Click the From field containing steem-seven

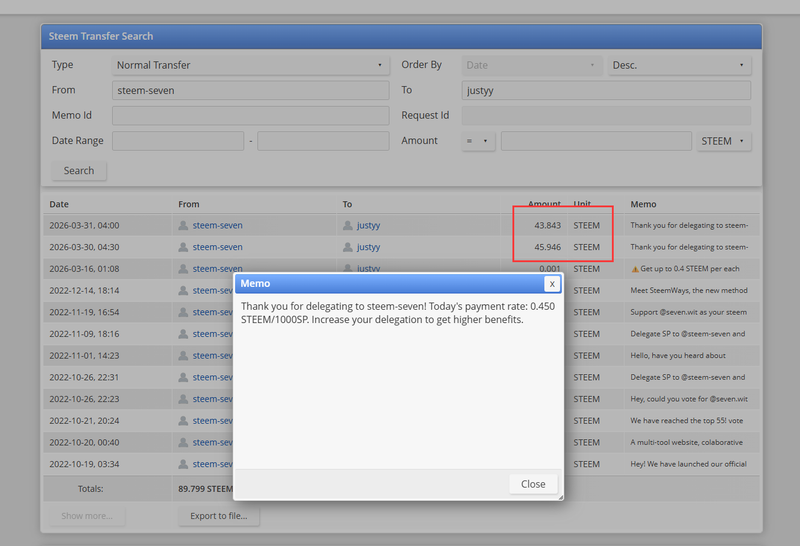(251, 90)
